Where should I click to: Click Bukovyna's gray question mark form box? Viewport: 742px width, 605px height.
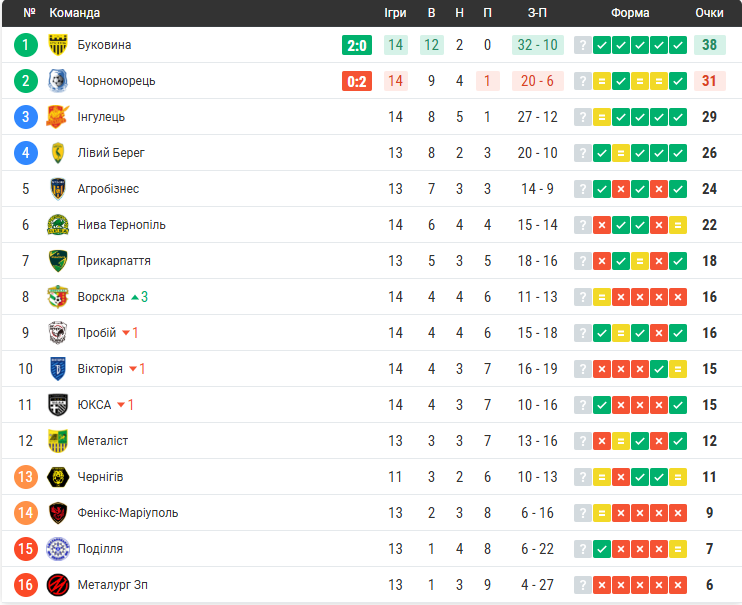pos(582,45)
